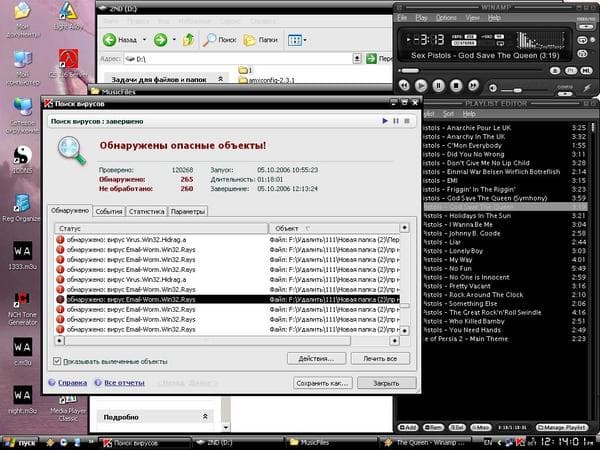
Task: Open the 'Справка' help link
Action: pos(72,383)
